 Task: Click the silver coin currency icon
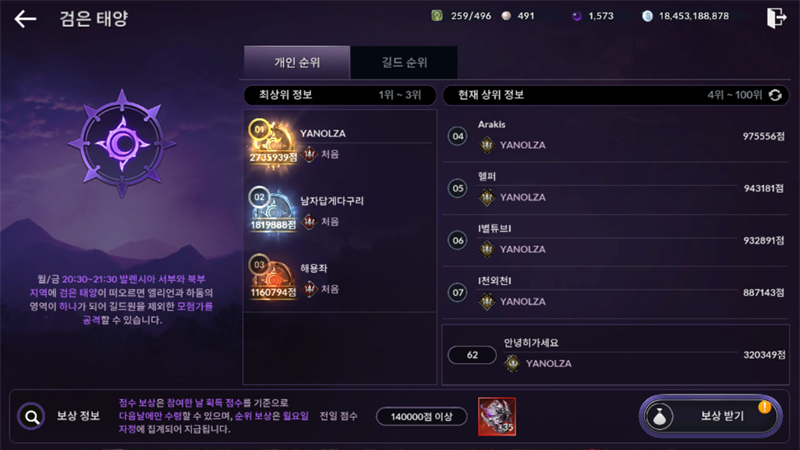click(x=647, y=16)
